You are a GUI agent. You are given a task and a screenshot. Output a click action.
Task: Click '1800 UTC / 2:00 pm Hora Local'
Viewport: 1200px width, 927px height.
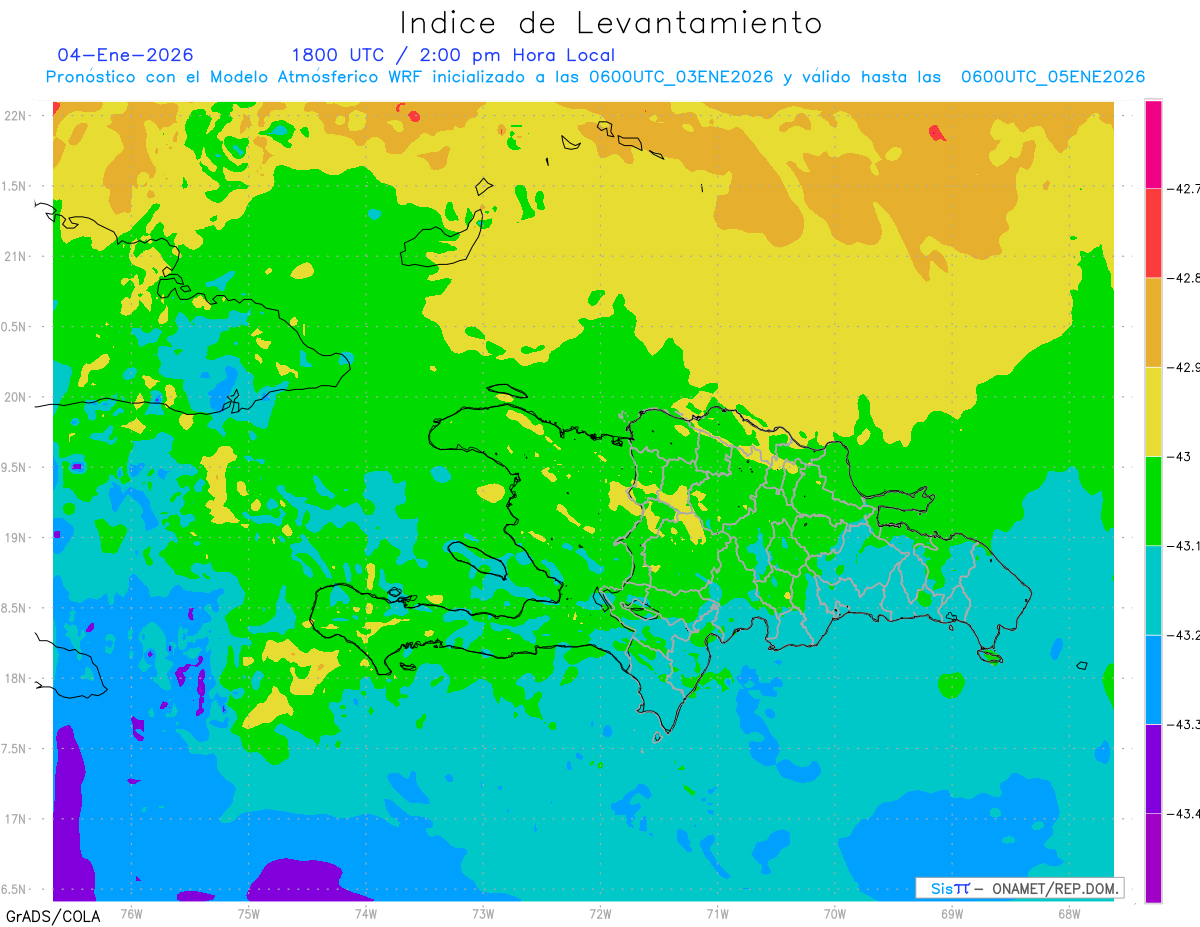pyautogui.click(x=453, y=55)
